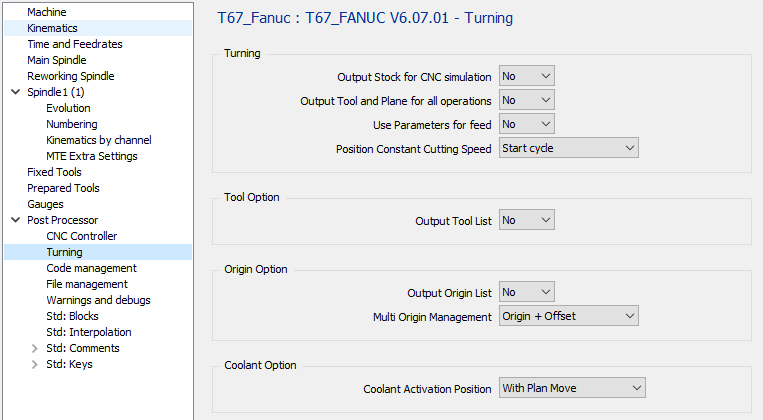The width and height of the screenshot is (763, 420).
Task: Open Code management page
Action: [91, 268]
